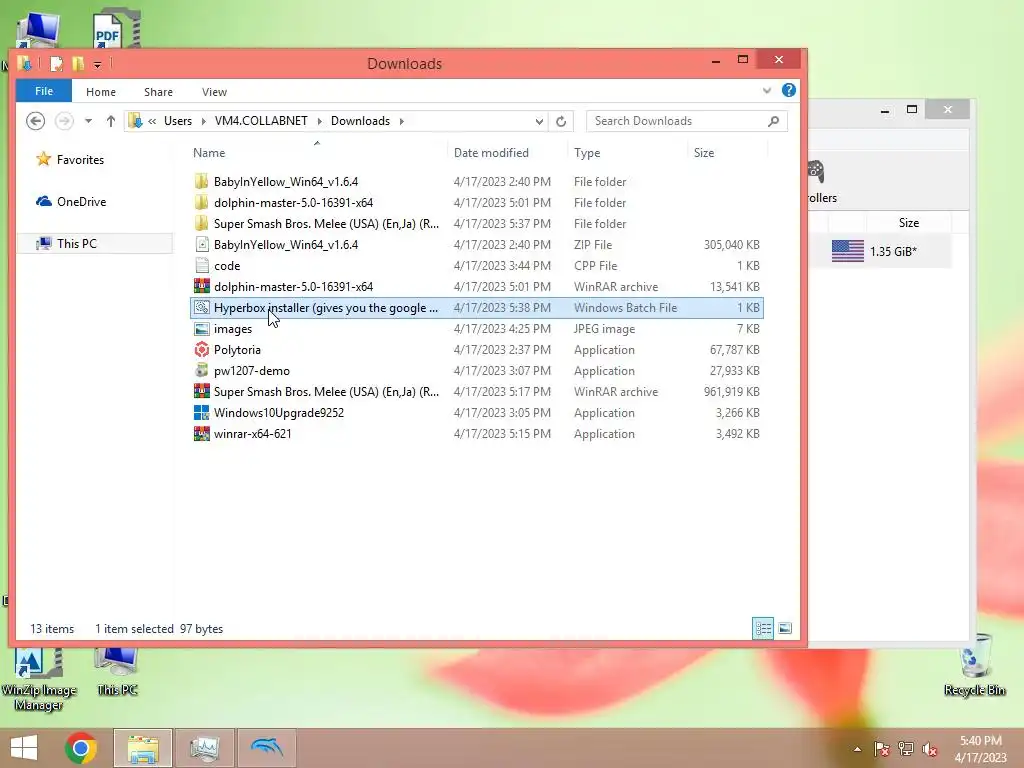Viewport: 1024px width, 768px height.
Task: Switch to Large icons view button
Action: [785, 628]
